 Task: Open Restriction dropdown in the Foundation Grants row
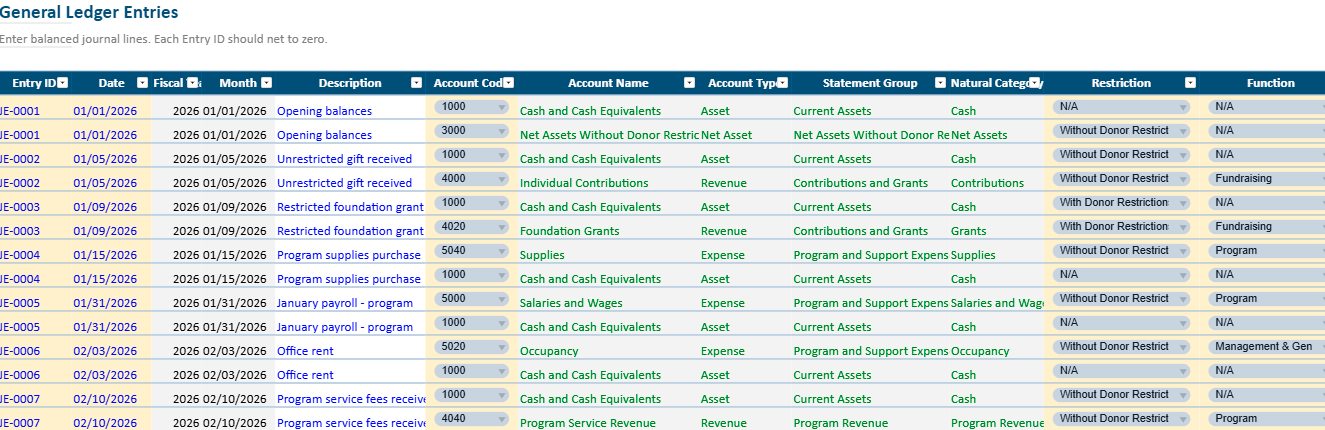click(1121, 227)
